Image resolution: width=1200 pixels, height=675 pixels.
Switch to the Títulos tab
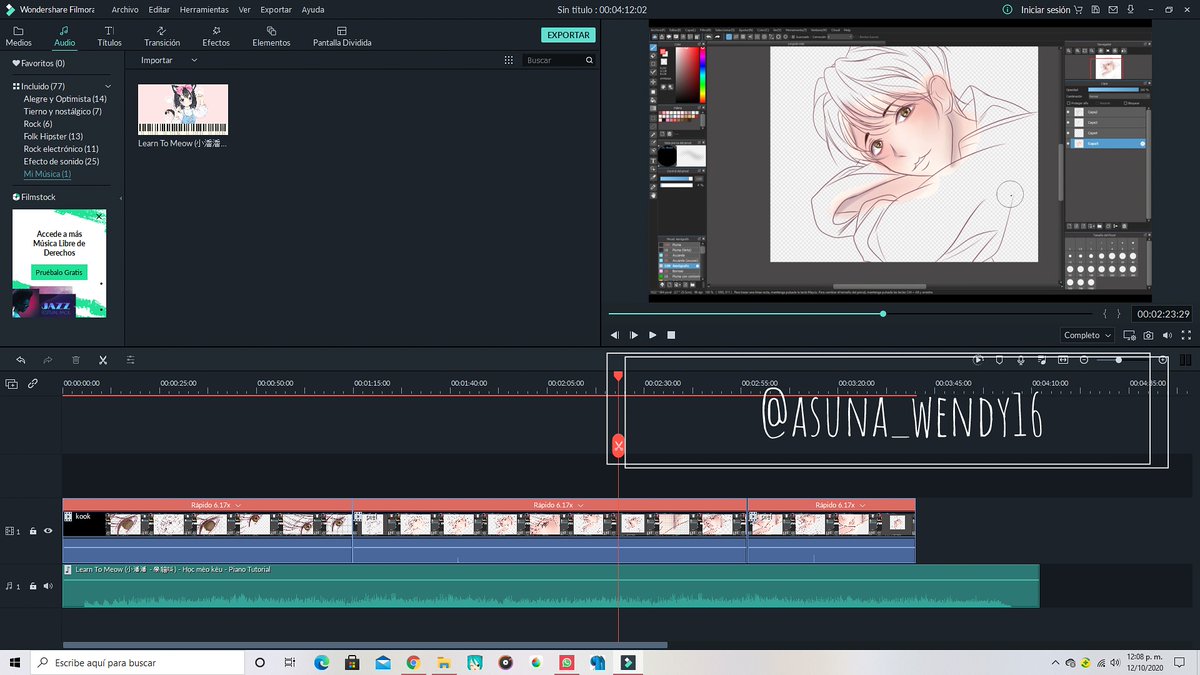click(x=109, y=37)
